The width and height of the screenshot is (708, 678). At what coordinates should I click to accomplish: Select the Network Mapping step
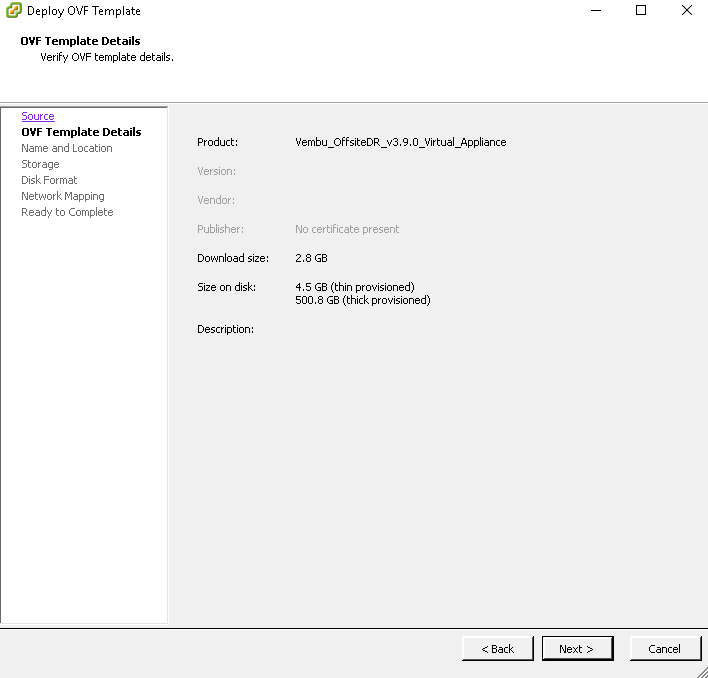point(63,196)
